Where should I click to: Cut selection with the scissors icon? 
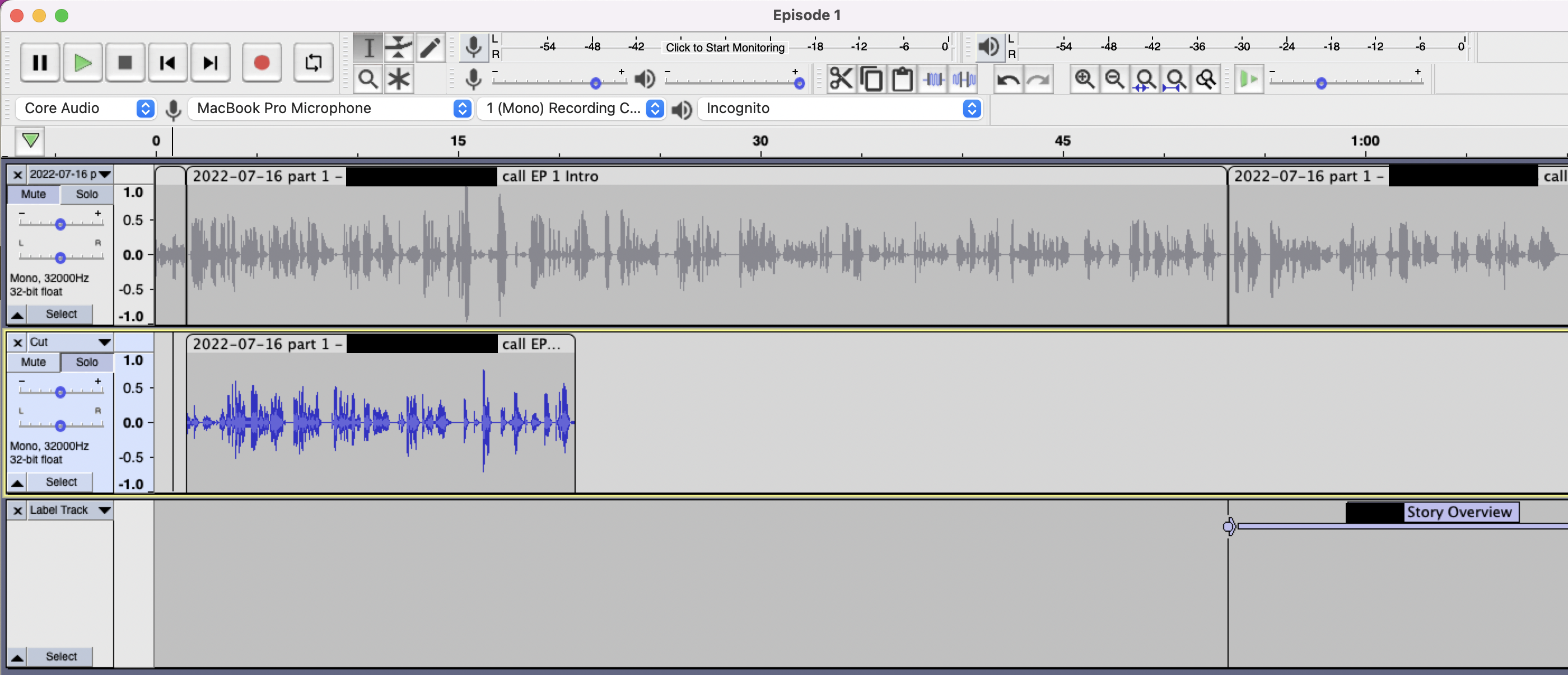(841, 79)
